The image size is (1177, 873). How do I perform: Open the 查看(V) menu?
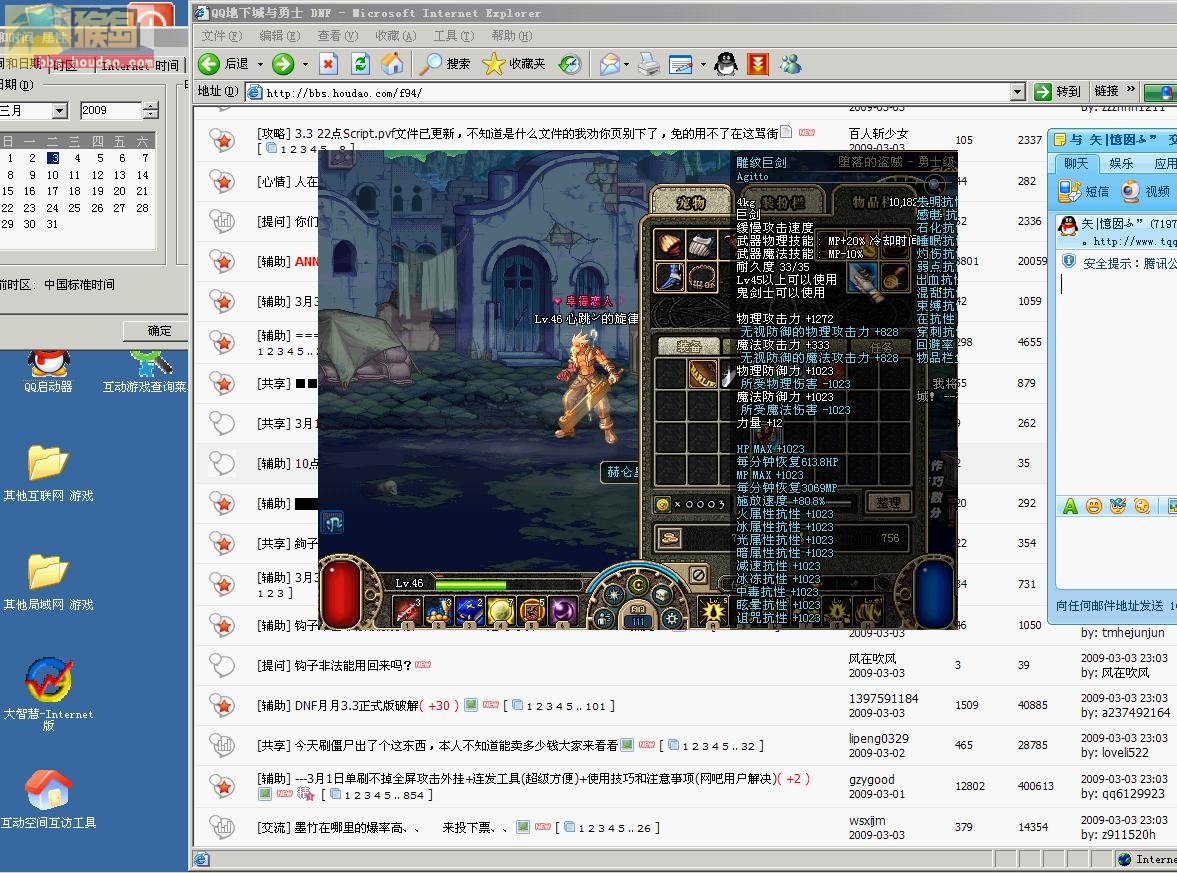pyautogui.click(x=338, y=35)
